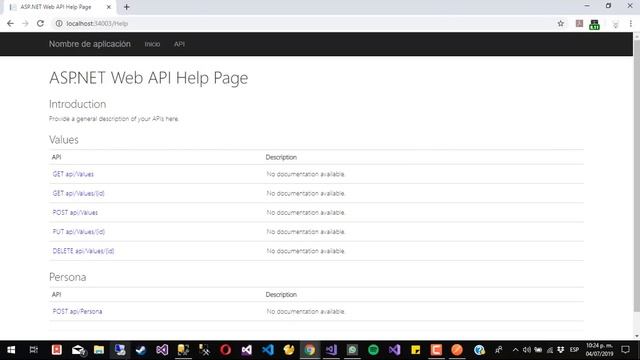Reload the Help page
This screenshot has height=360, width=640.
(40, 24)
